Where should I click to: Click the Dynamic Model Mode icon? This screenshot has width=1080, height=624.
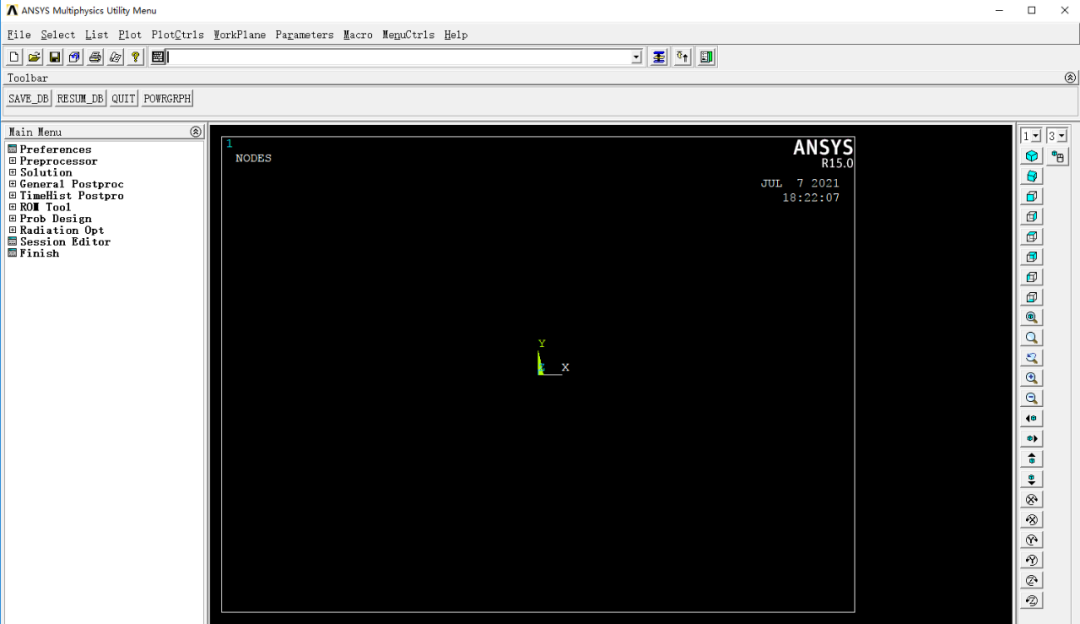click(1058, 156)
